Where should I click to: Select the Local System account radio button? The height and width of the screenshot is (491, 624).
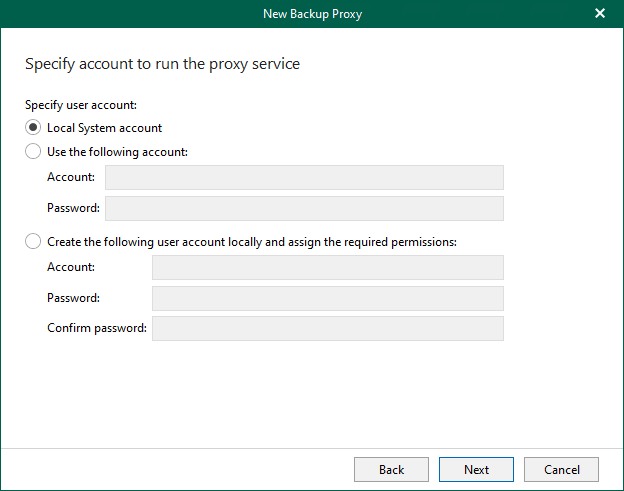(x=33, y=128)
